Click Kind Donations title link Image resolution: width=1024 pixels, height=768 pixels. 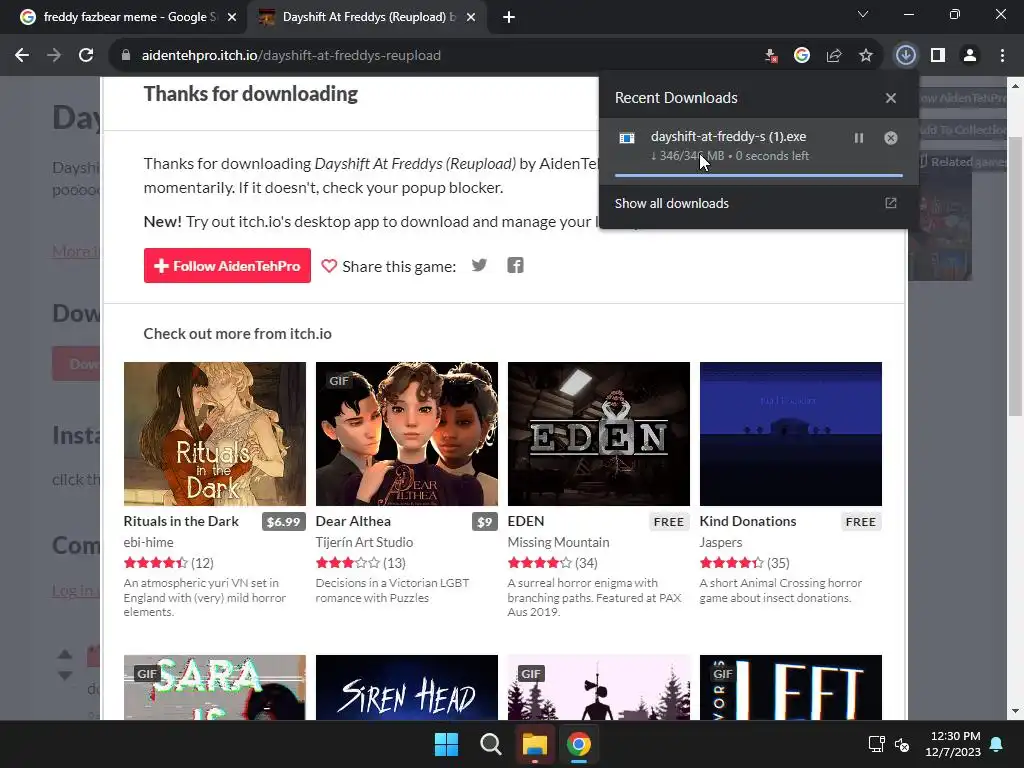[748, 521]
